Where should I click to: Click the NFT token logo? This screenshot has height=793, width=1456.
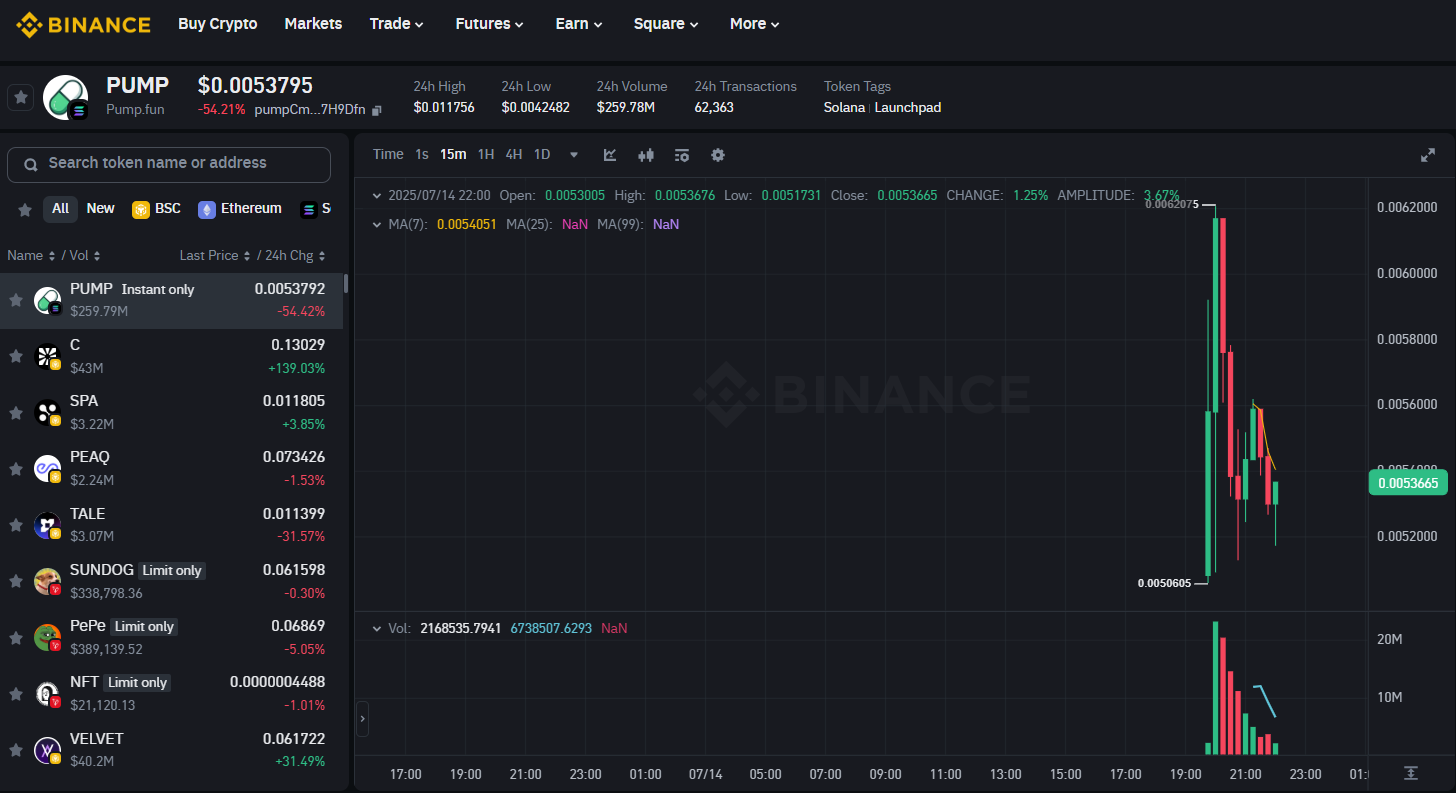tap(48, 694)
